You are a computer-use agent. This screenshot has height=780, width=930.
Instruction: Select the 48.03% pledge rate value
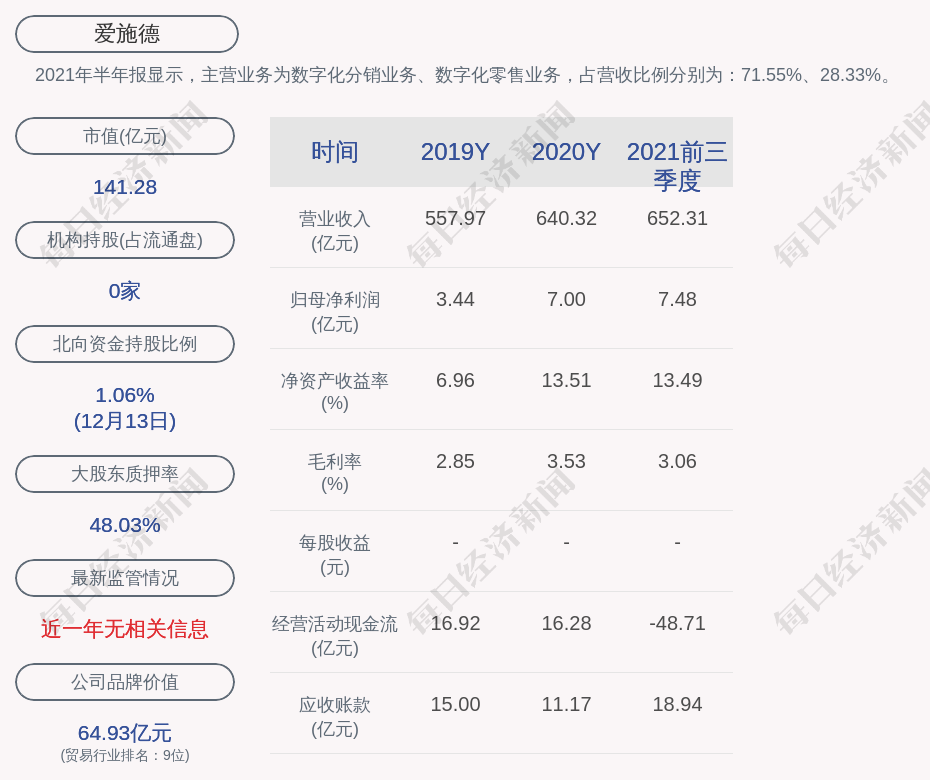point(125,525)
